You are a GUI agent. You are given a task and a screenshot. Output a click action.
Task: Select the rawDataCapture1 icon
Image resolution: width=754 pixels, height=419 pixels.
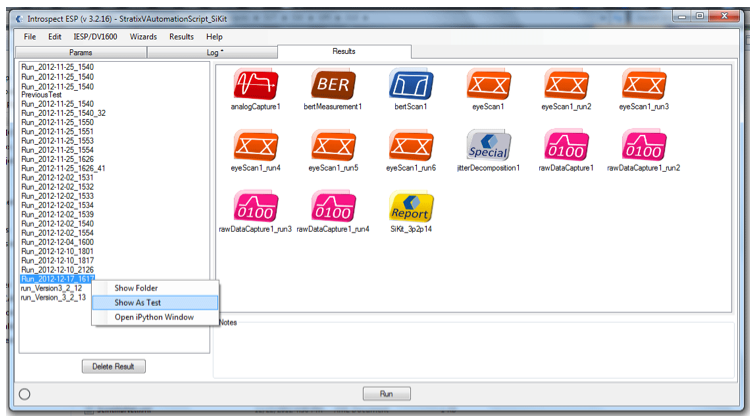[x=566, y=146]
